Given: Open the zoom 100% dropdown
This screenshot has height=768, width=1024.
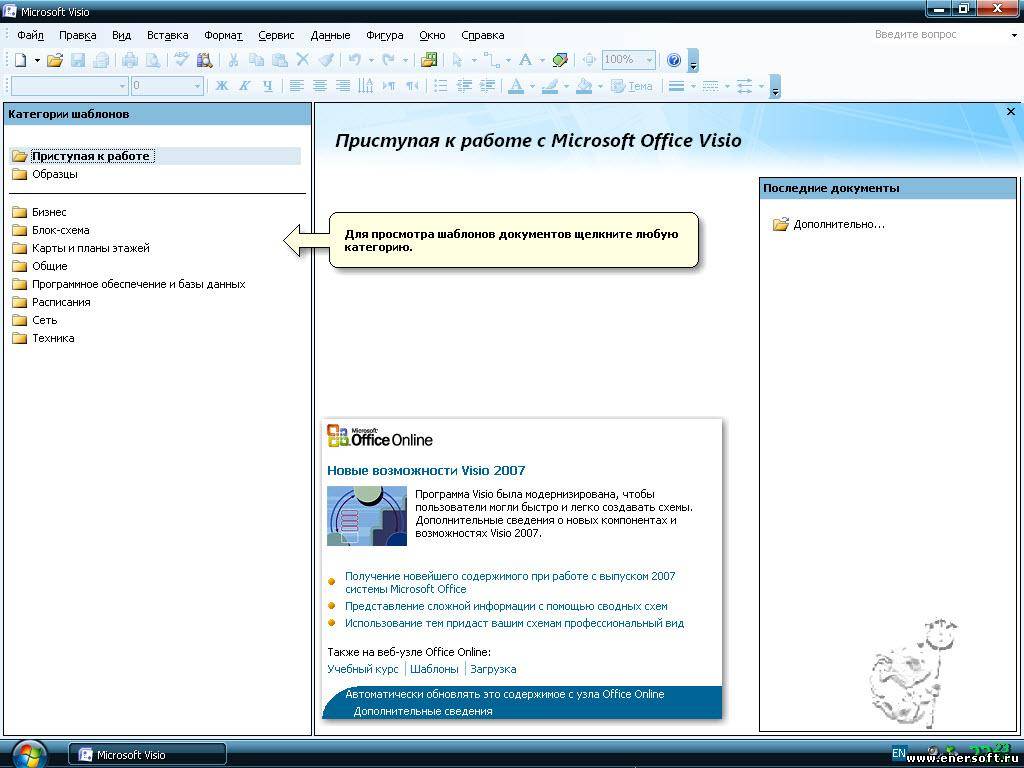Looking at the screenshot, I should 628,60.
